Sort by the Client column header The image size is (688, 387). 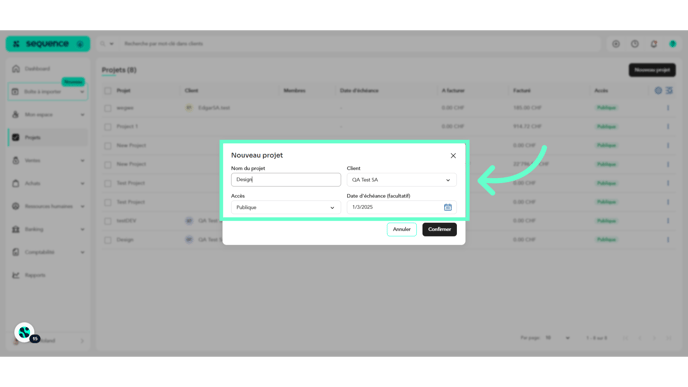coord(191,91)
